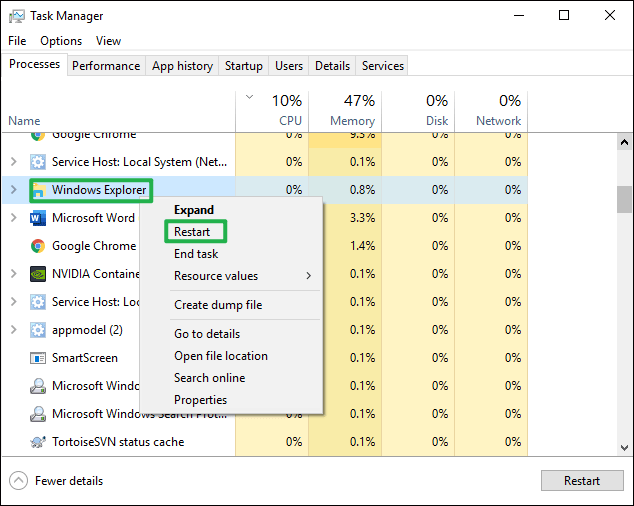Click the Microsoft Word icon
Screen dimensions: 634x506
tap(38, 218)
